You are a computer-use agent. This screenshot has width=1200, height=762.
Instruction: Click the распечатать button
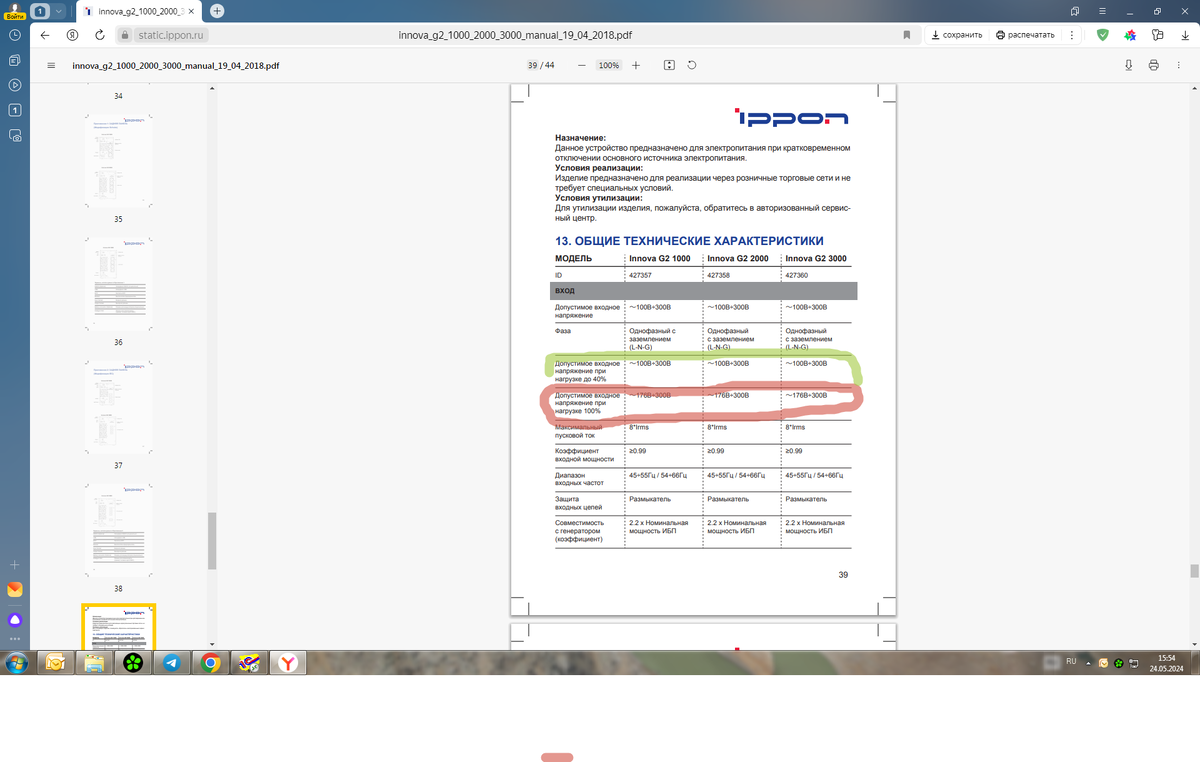[x=1025, y=35]
